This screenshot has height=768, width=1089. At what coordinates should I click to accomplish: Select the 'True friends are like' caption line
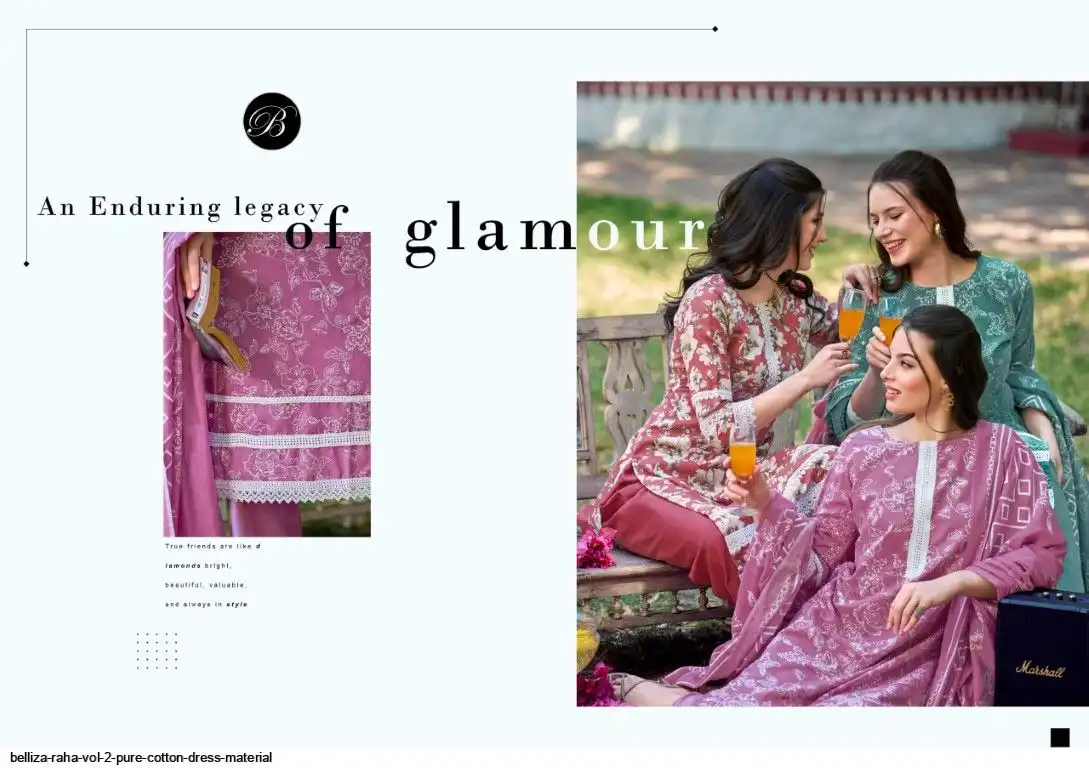pyautogui.click(x=213, y=546)
